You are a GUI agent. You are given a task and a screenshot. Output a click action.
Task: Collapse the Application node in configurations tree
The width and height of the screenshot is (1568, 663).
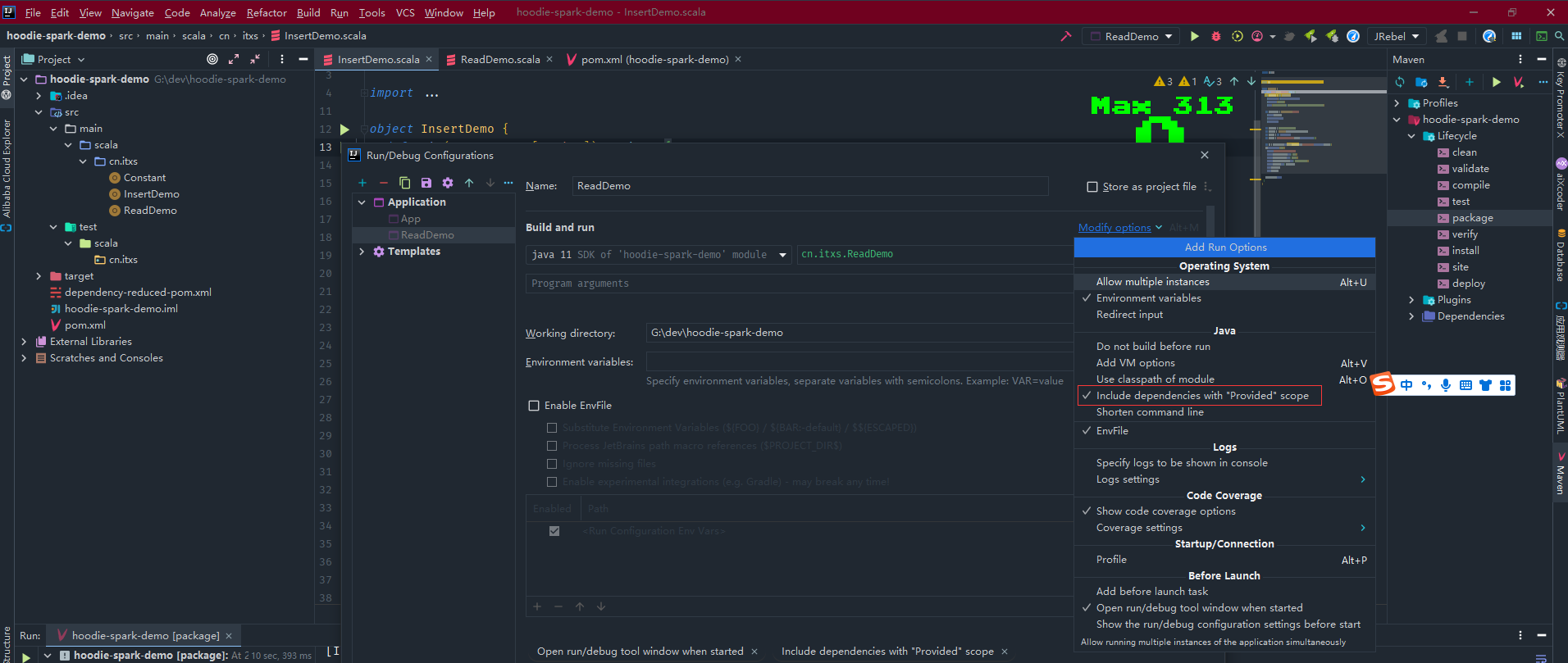coord(362,202)
